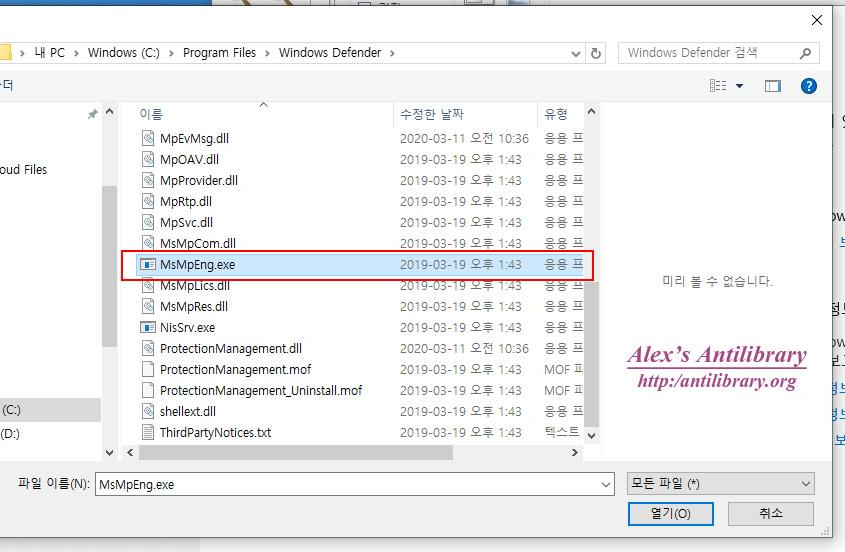
Task: Click the 취소 button
Action: point(771,514)
